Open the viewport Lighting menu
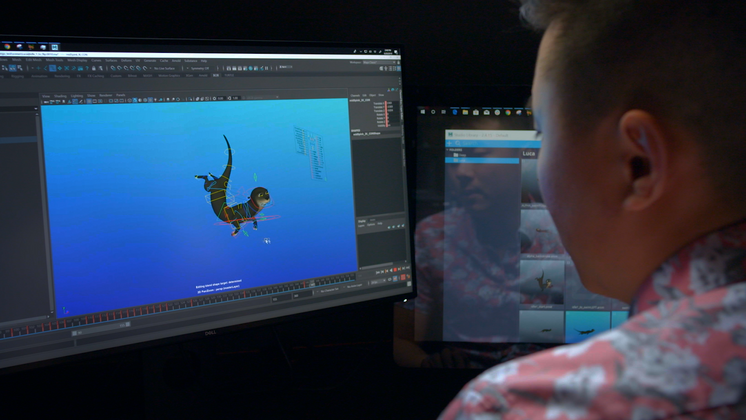Image resolution: width=746 pixels, height=420 pixels. pyautogui.click(x=77, y=96)
